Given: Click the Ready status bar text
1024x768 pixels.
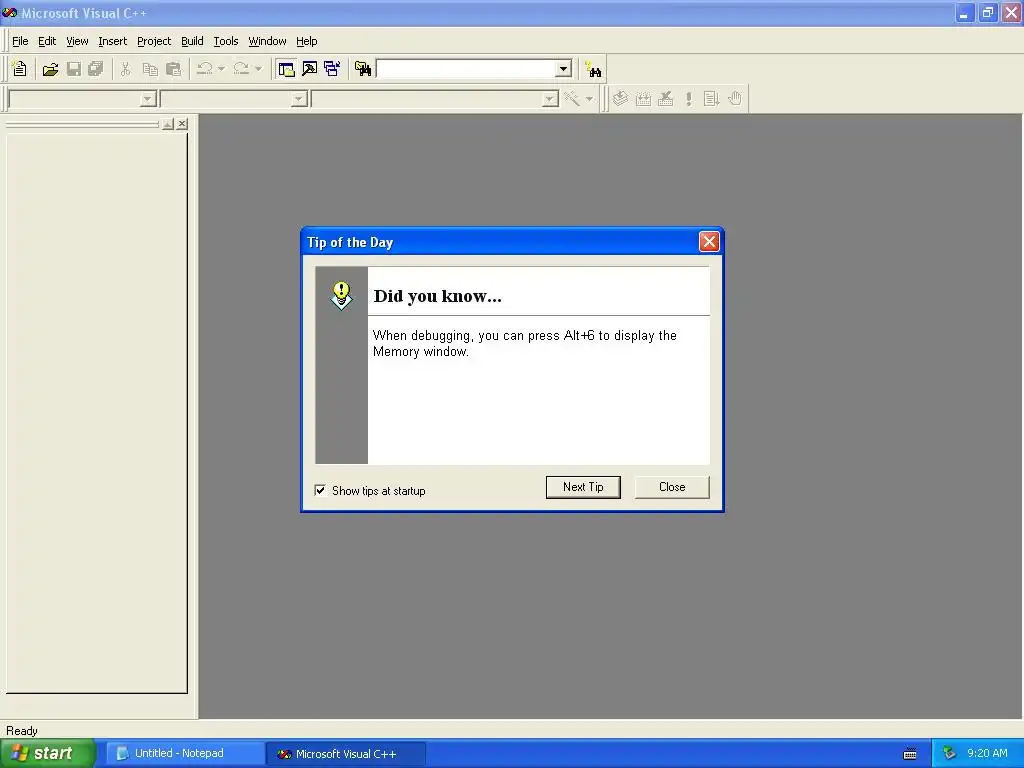Looking at the screenshot, I should pyautogui.click(x=22, y=731).
